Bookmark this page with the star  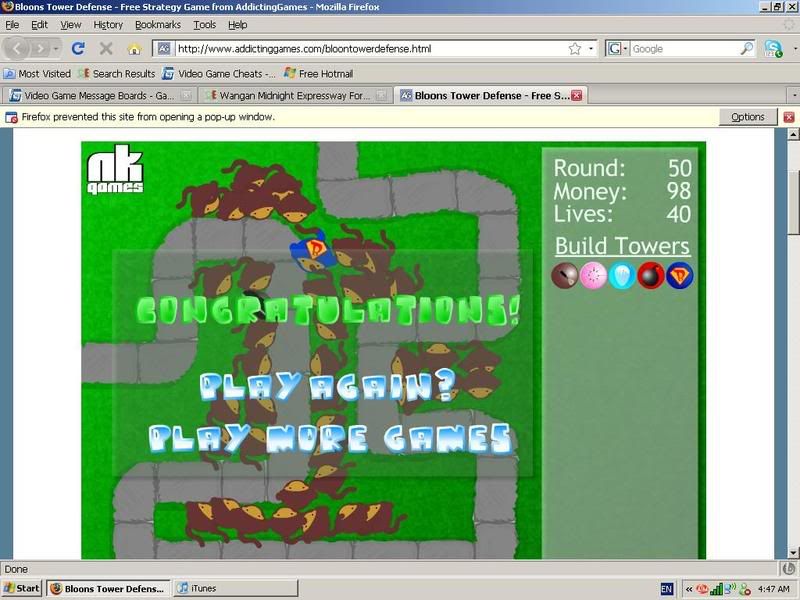(x=575, y=48)
